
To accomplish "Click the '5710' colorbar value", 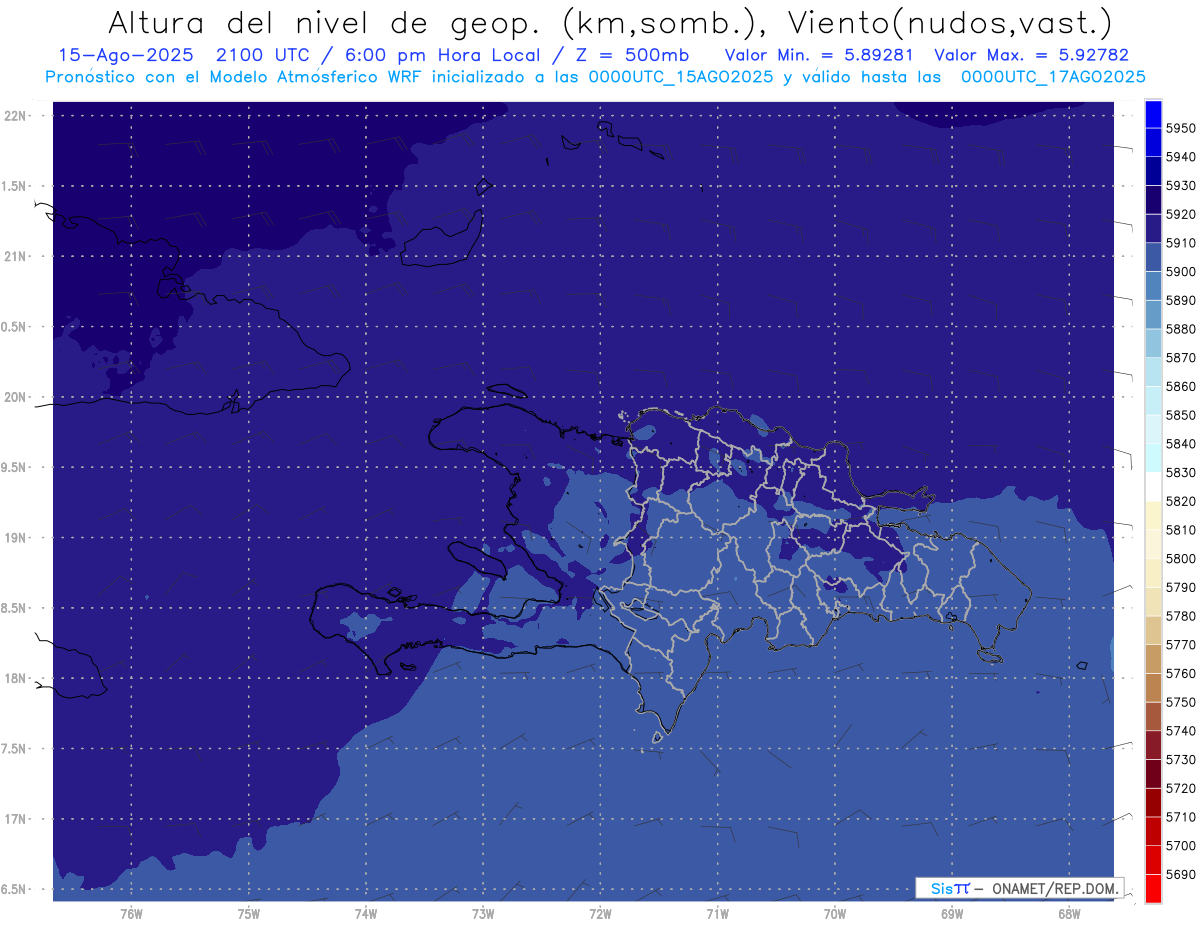I will coord(1180,817).
